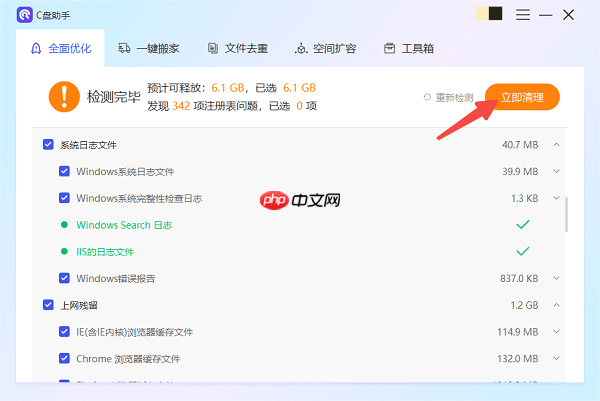Uncheck IE(含IE内核)浏览器缓存文件 checkbox

(64, 331)
